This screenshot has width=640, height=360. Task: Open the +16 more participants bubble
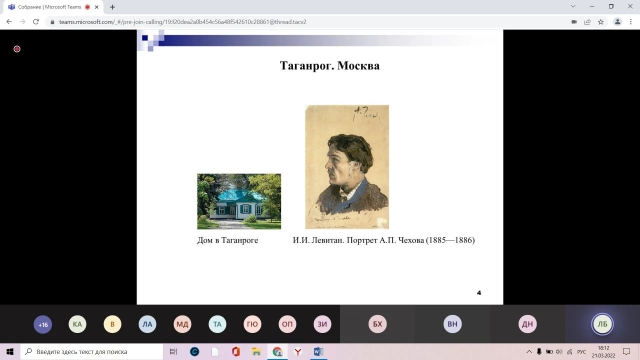43,324
